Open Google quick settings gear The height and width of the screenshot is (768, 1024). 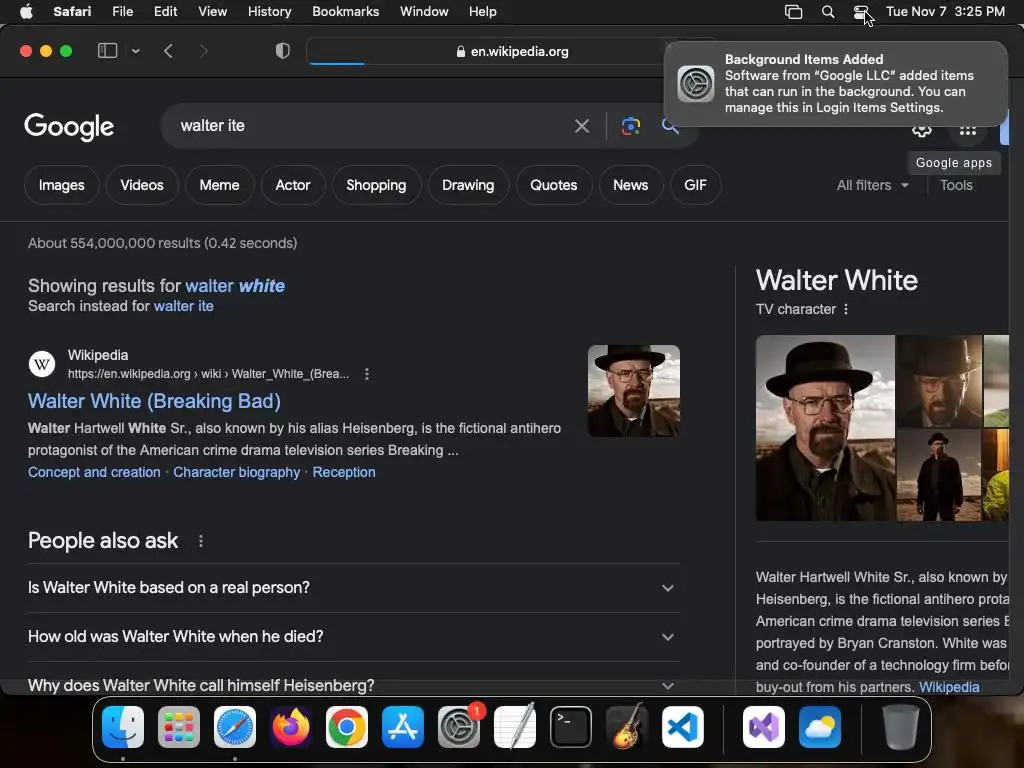(x=921, y=130)
